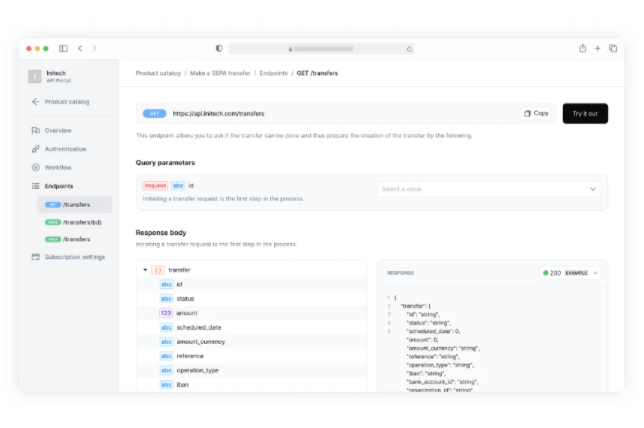
Task: Click the browser share icon
Action: pyautogui.click(x=582, y=48)
